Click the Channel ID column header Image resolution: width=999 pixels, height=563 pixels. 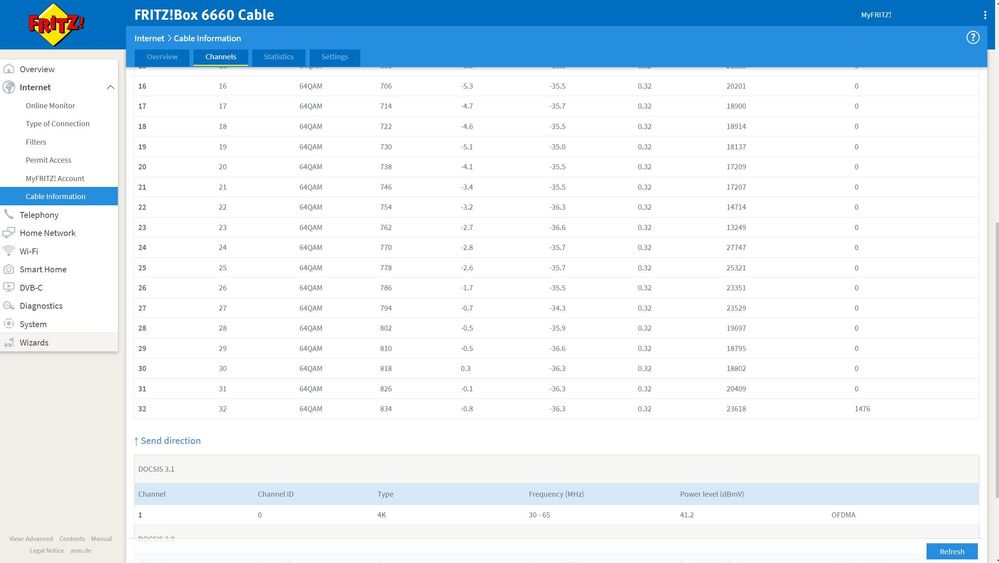coord(275,494)
